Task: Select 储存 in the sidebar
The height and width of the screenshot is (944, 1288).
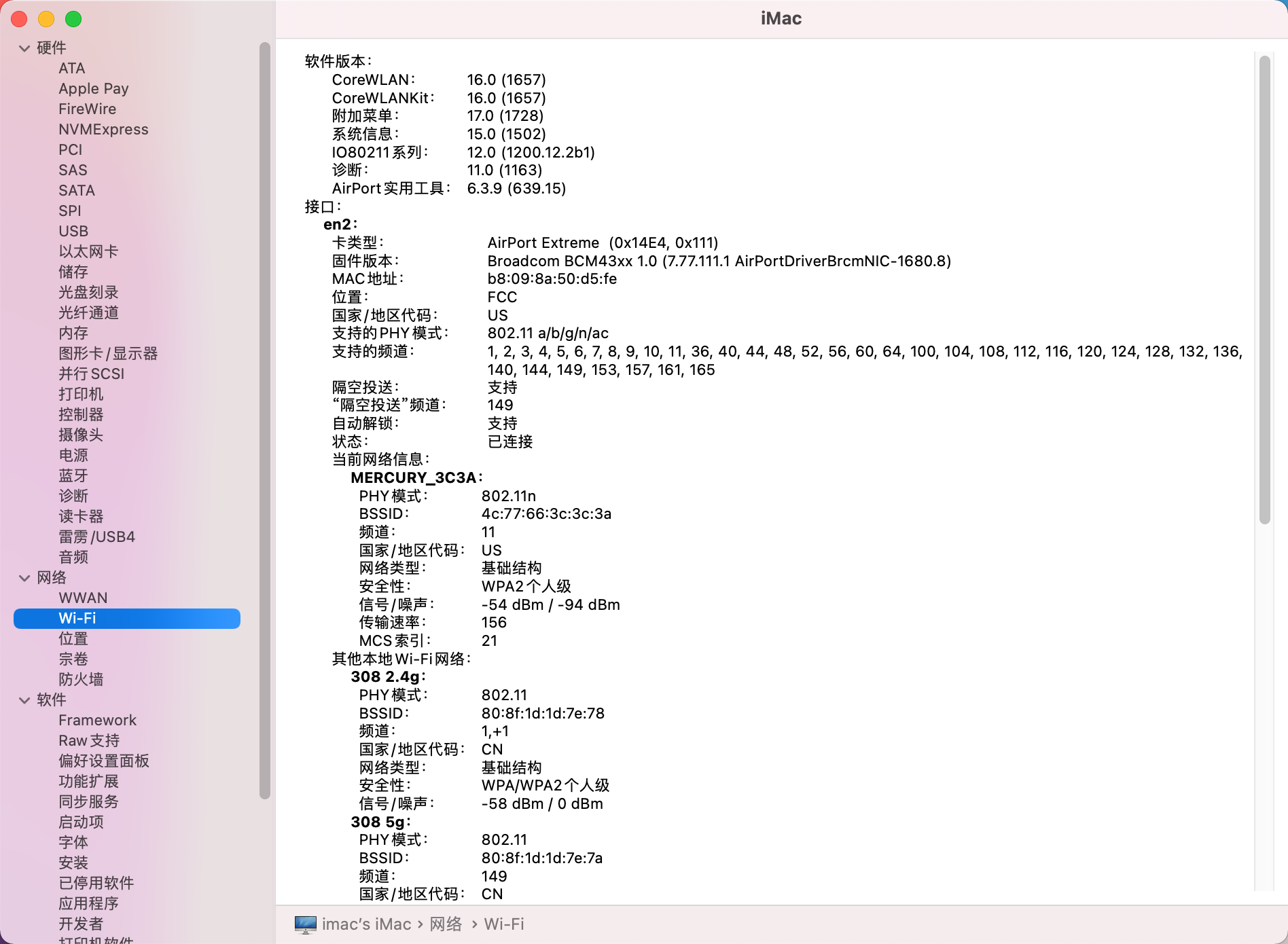Action: click(x=73, y=272)
